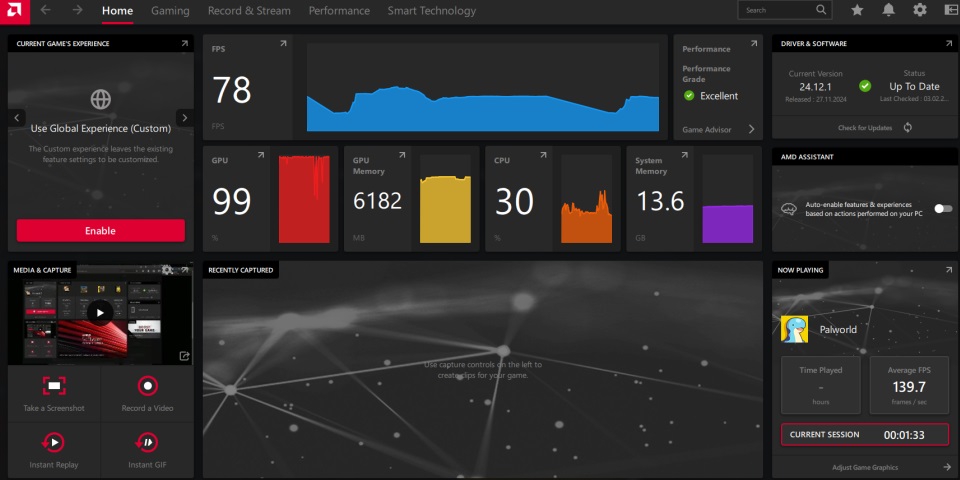Image resolution: width=960 pixels, height=480 pixels.
Task: Expand the FPS metric tile
Action: [283, 43]
